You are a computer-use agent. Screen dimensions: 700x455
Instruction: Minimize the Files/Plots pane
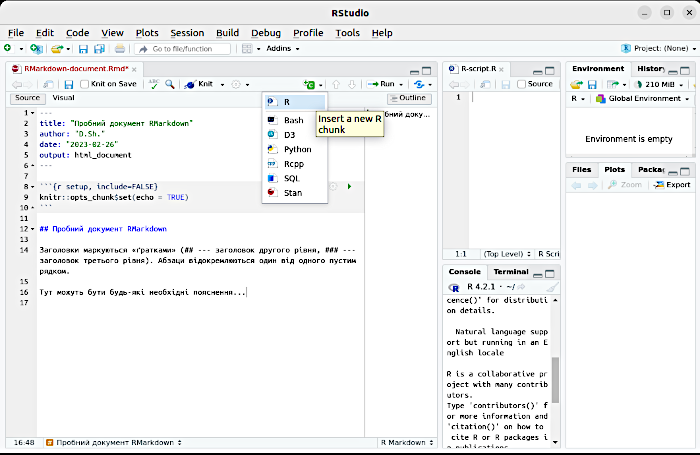click(x=673, y=172)
